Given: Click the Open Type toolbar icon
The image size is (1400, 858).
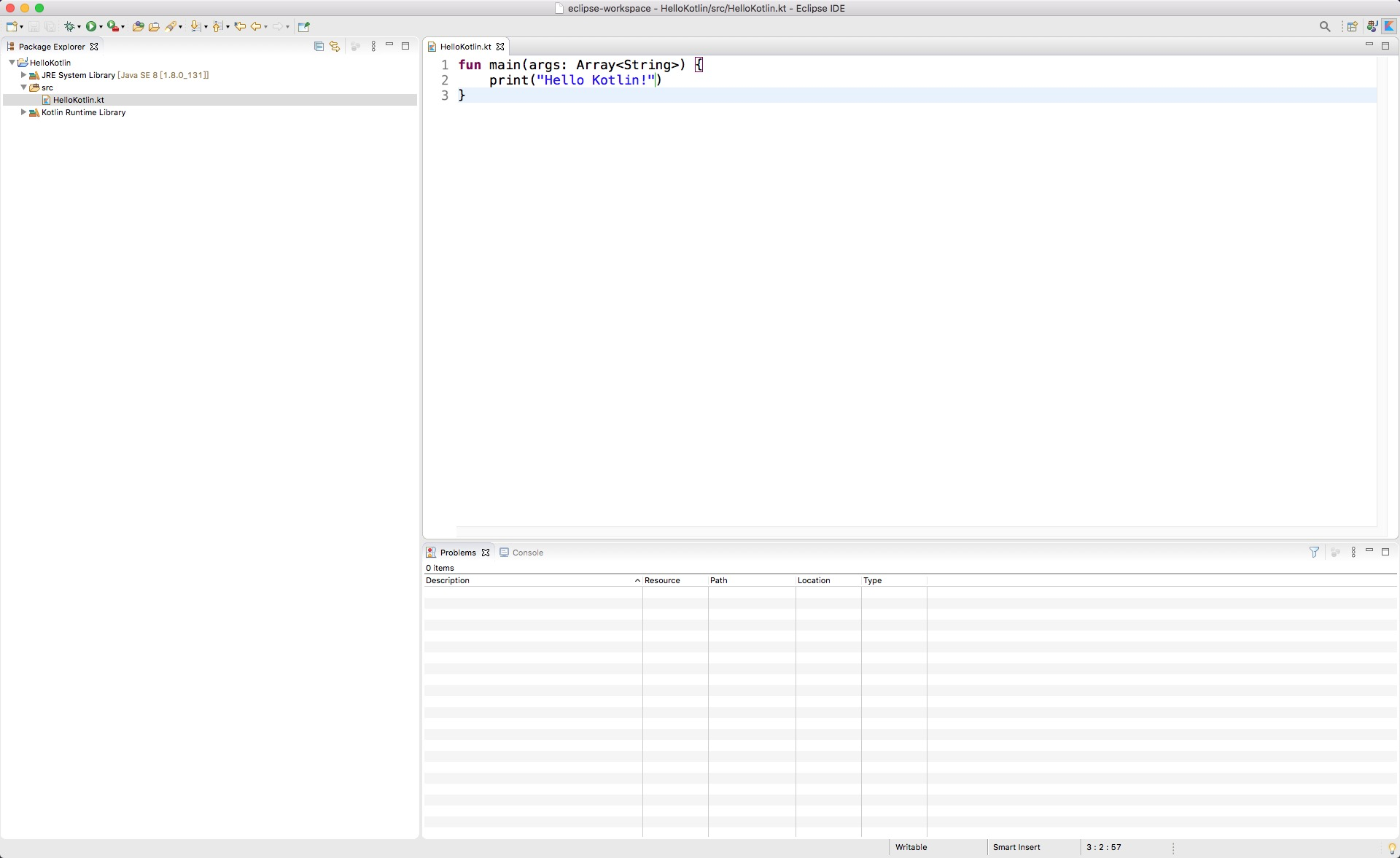Looking at the screenshot, I should pyautogui.click(x=138, y=26).
